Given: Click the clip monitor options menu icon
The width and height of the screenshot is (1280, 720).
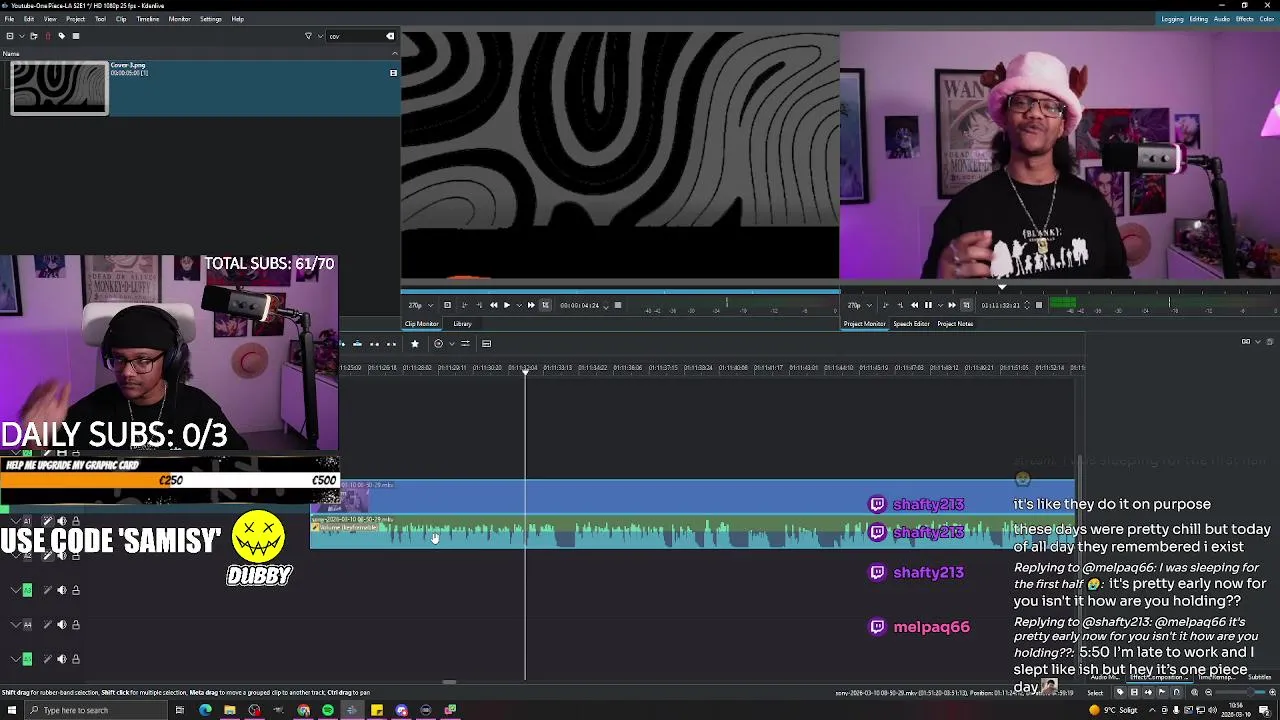Looking at the screenshot, I should pos(618,305).
